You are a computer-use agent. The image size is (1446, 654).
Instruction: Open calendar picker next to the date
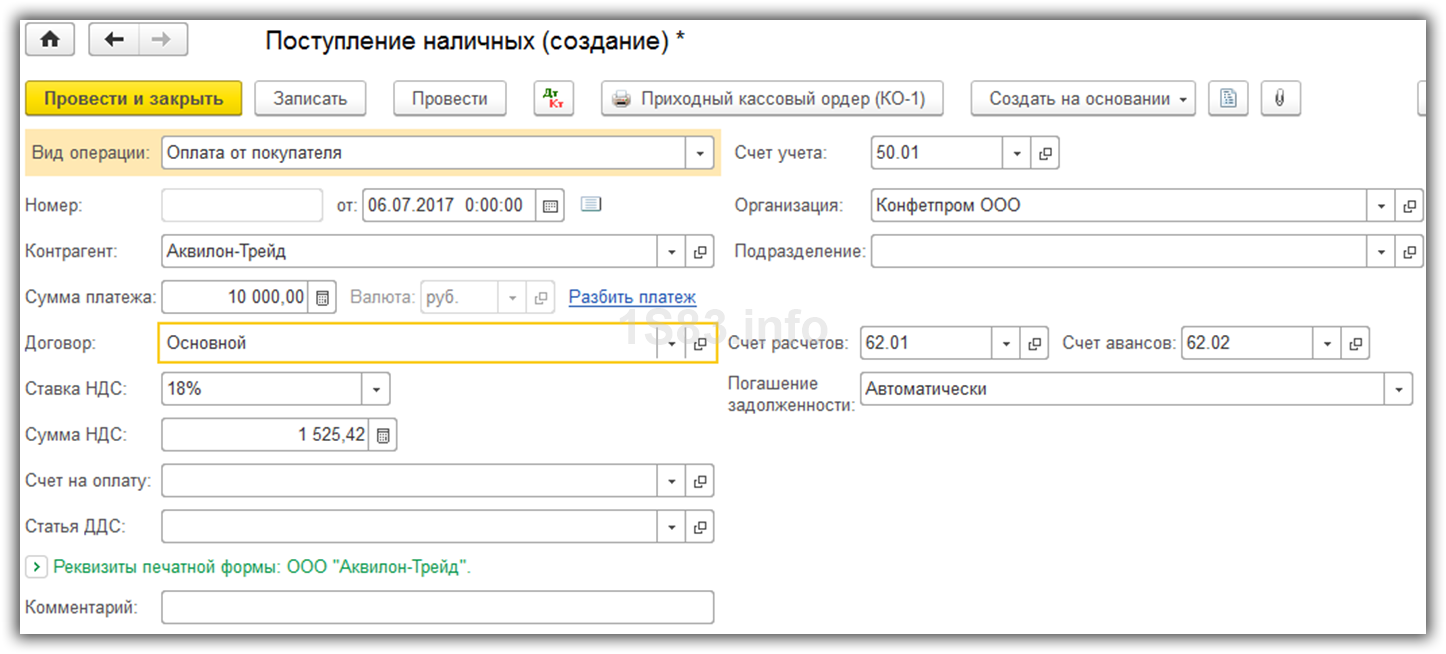549,206
